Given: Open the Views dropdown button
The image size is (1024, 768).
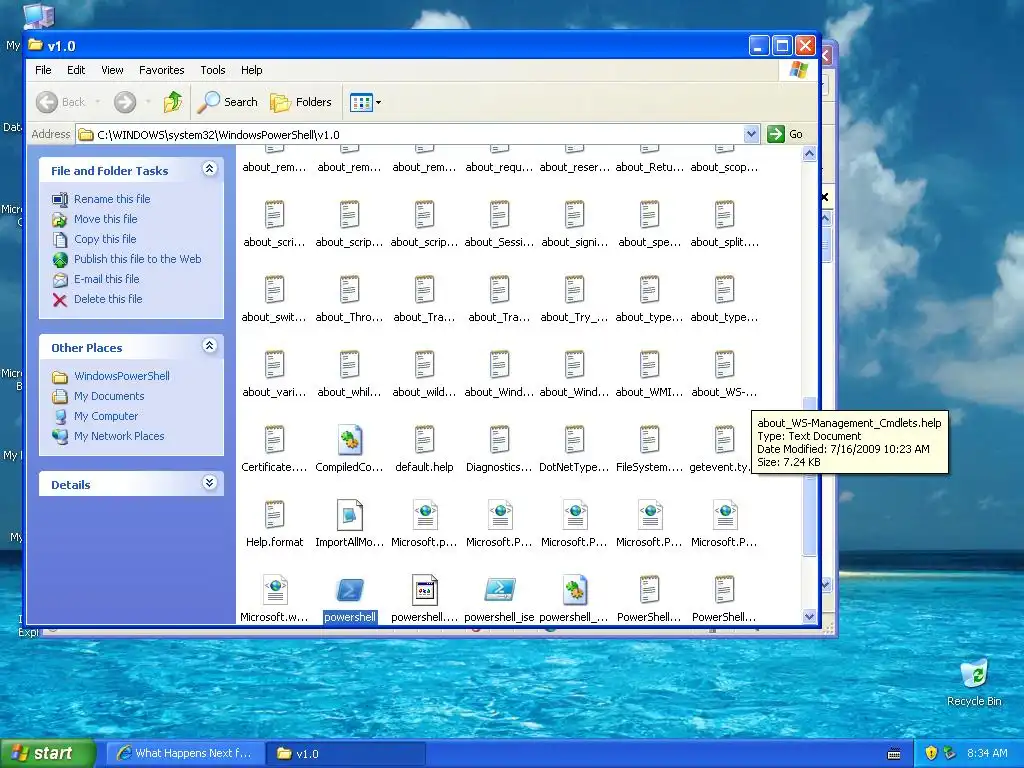Looking at the screenshot, I should (x=365, y=102).
